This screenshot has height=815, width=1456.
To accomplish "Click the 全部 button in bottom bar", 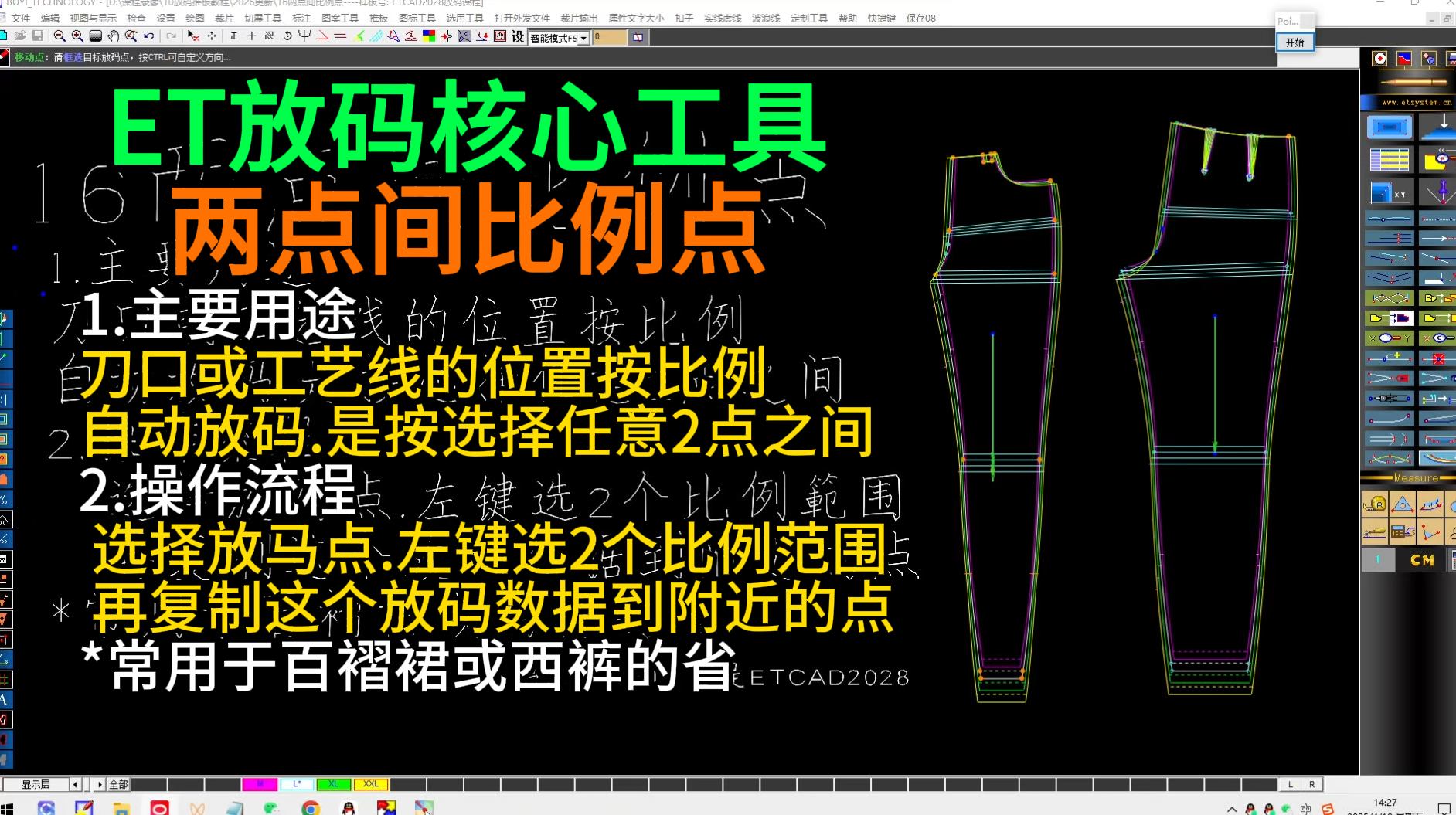I will pyautogui.click(x=118, y=783).
